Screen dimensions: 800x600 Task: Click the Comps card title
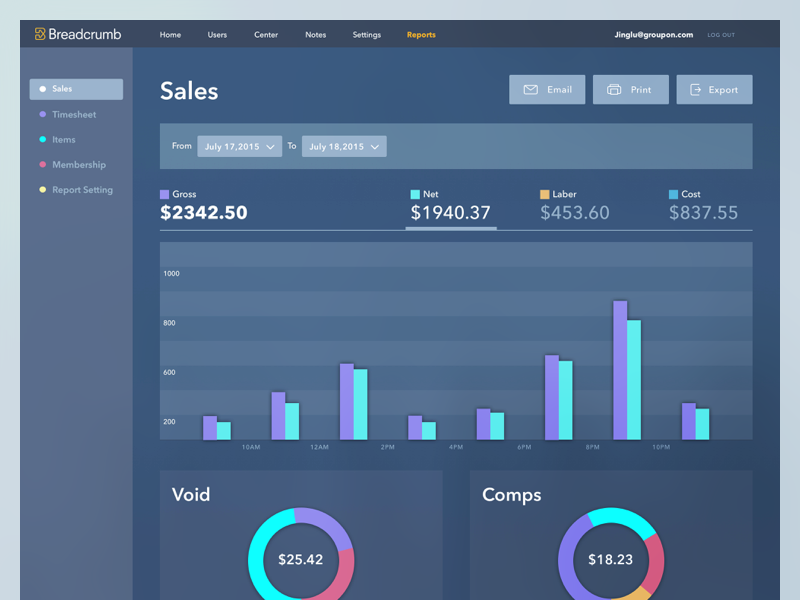[x=512, y=495]
